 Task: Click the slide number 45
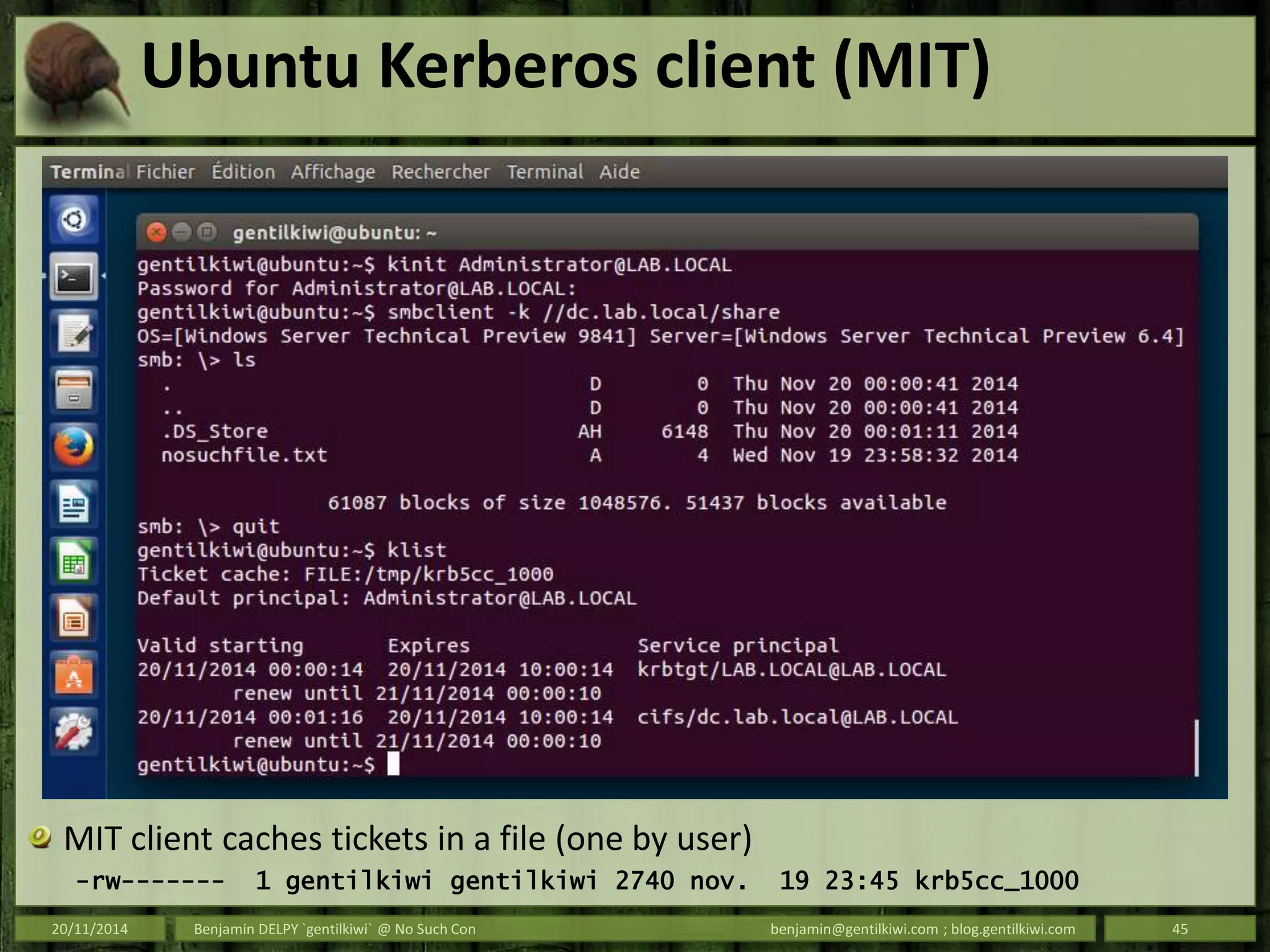click(1179, 929)
